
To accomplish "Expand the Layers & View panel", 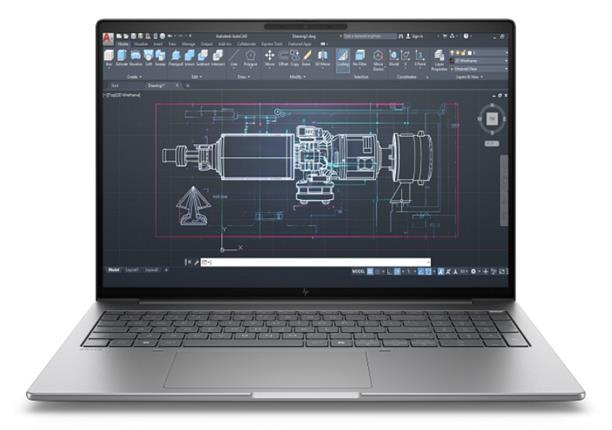I will 470,77.
